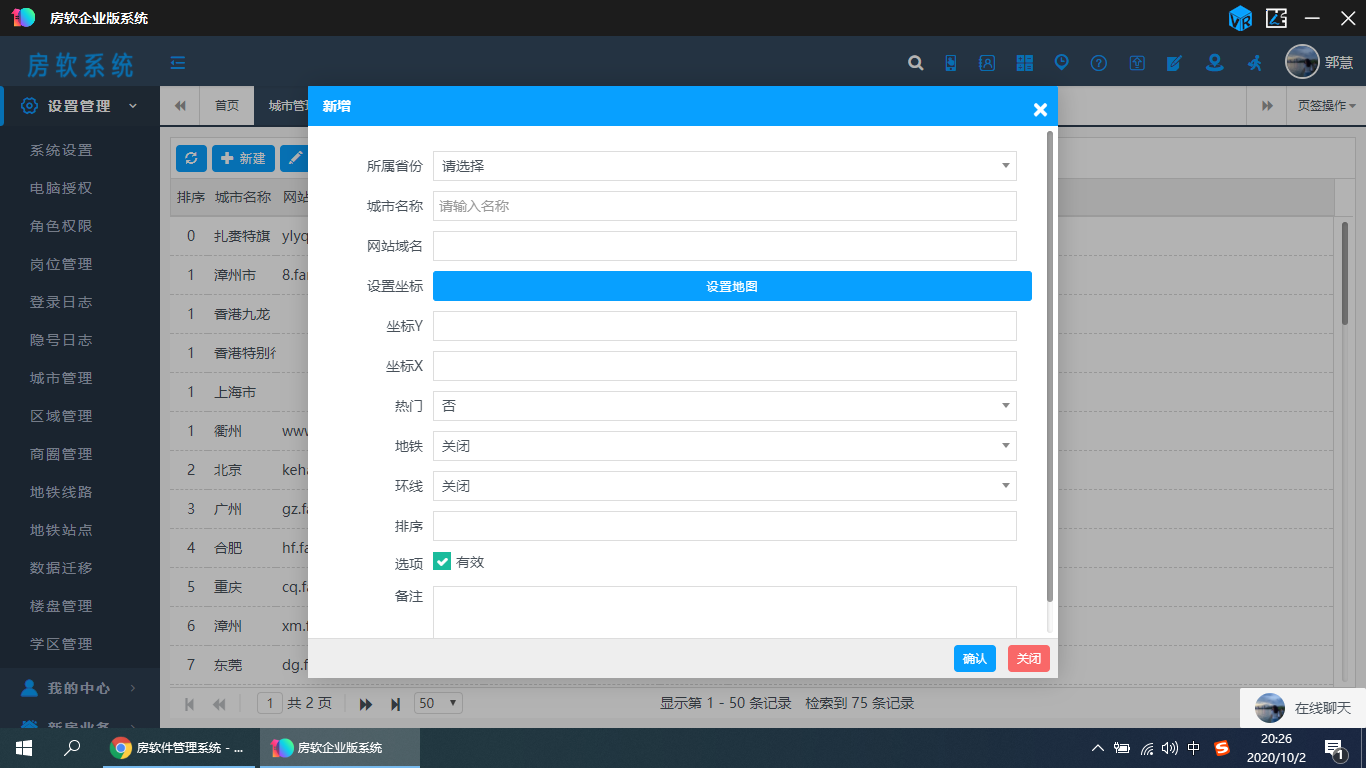
Task: Click the taskbar search icon
Action: (x=72, y=748)
